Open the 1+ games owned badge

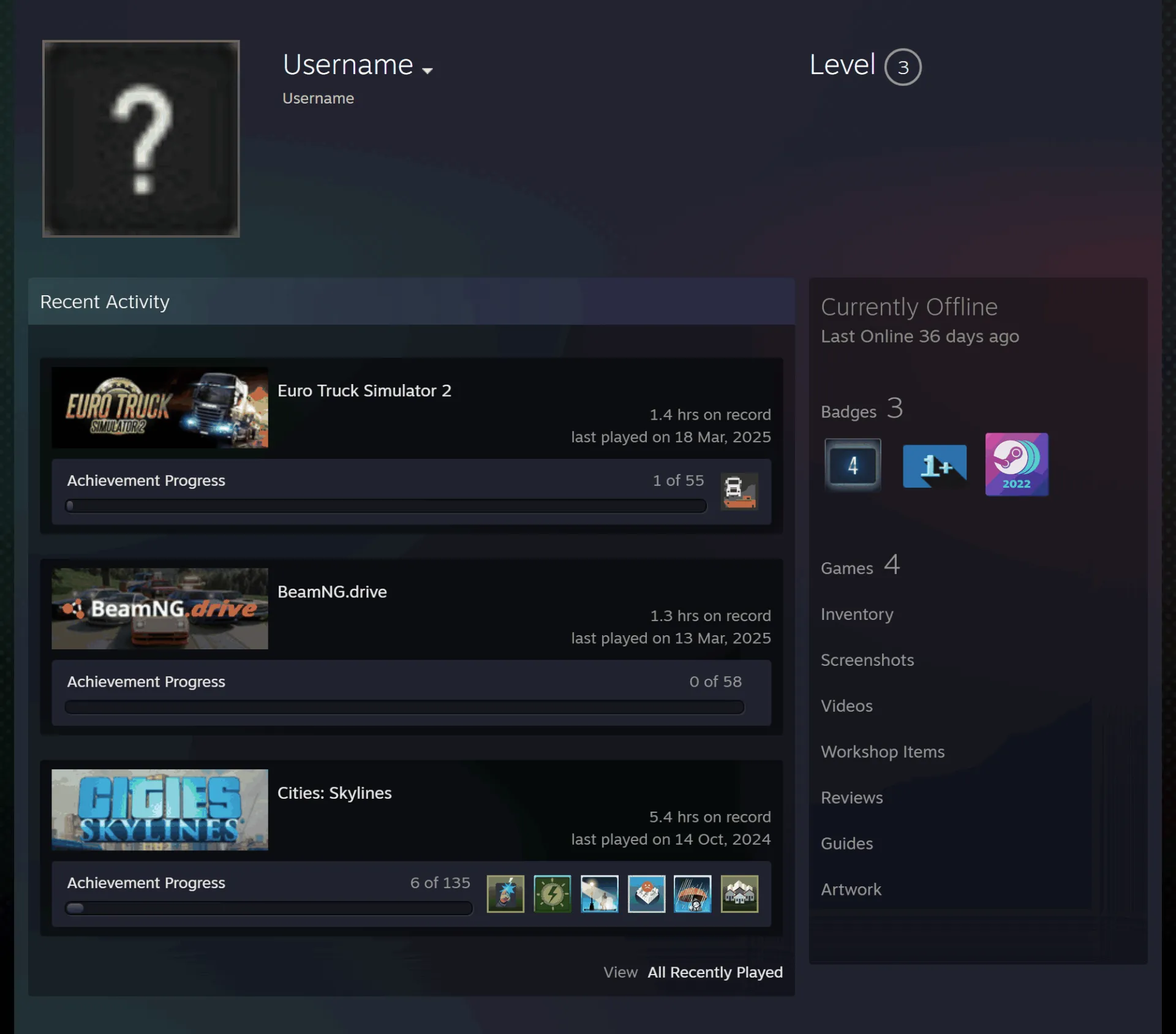coord(935,466)
